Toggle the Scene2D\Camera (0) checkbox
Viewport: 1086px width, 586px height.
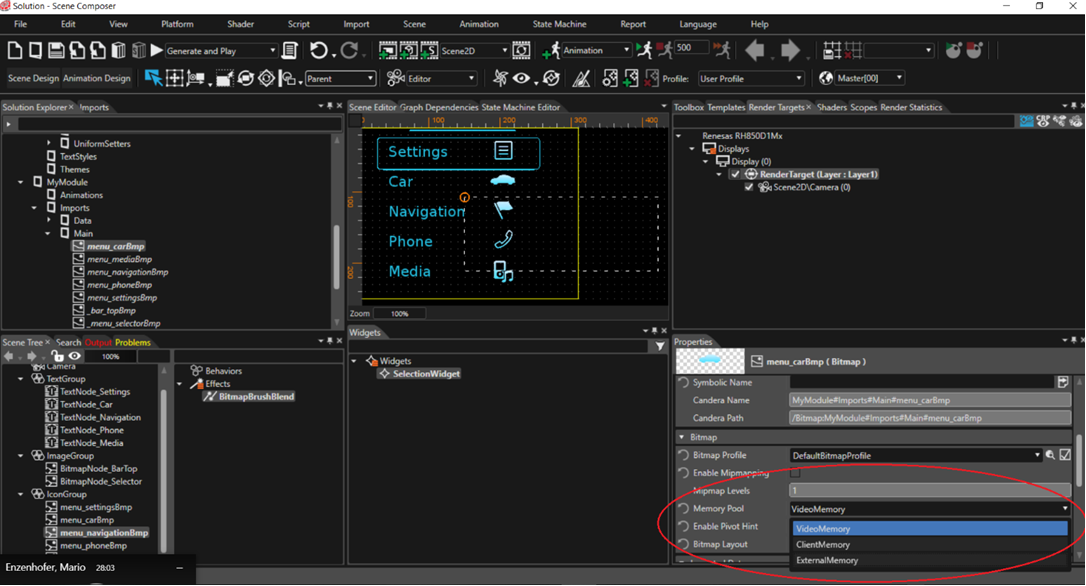pos(749,187)
